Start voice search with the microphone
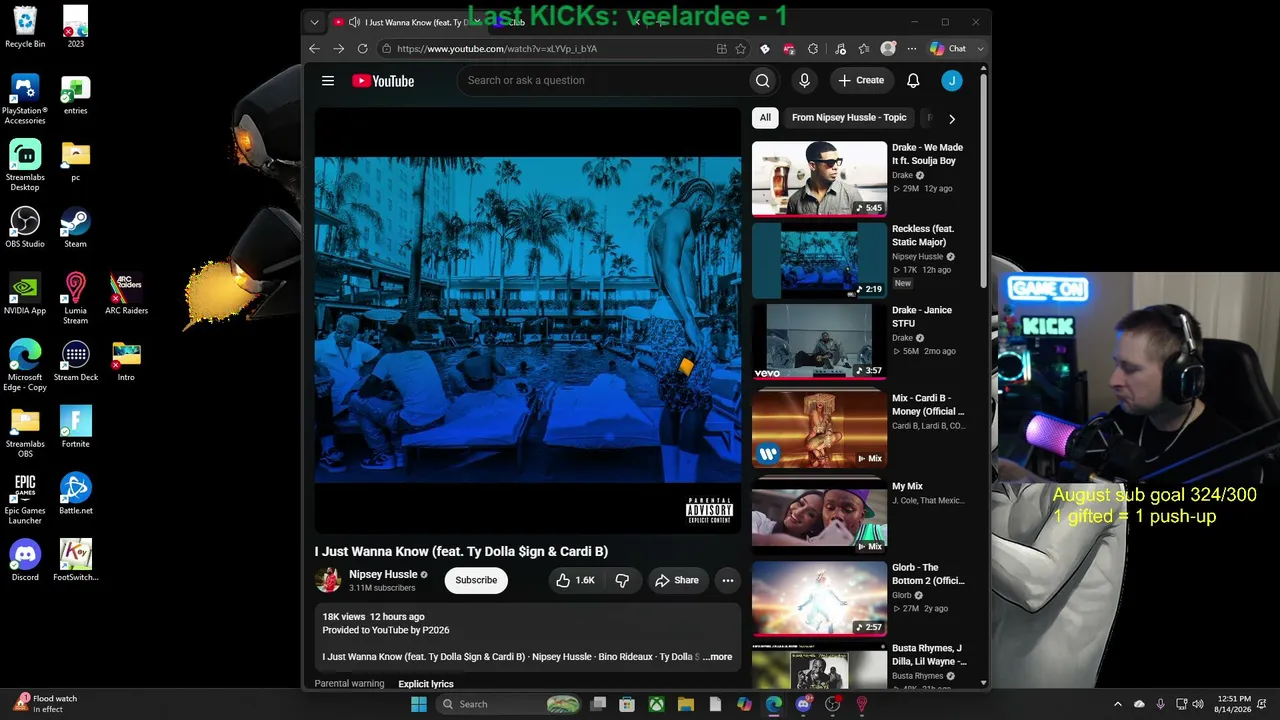This screenshot has height=720, width=1280. click(x=804, y=81)
